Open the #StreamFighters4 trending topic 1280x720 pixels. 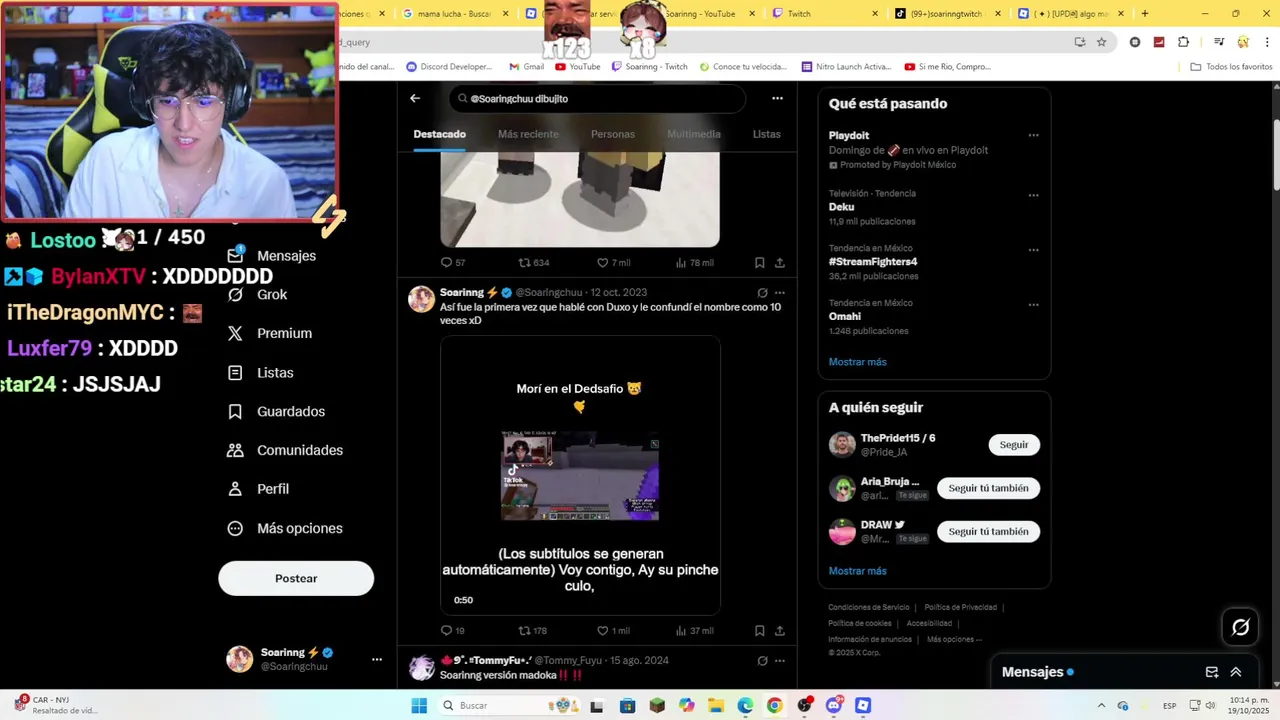coord(873,262)
